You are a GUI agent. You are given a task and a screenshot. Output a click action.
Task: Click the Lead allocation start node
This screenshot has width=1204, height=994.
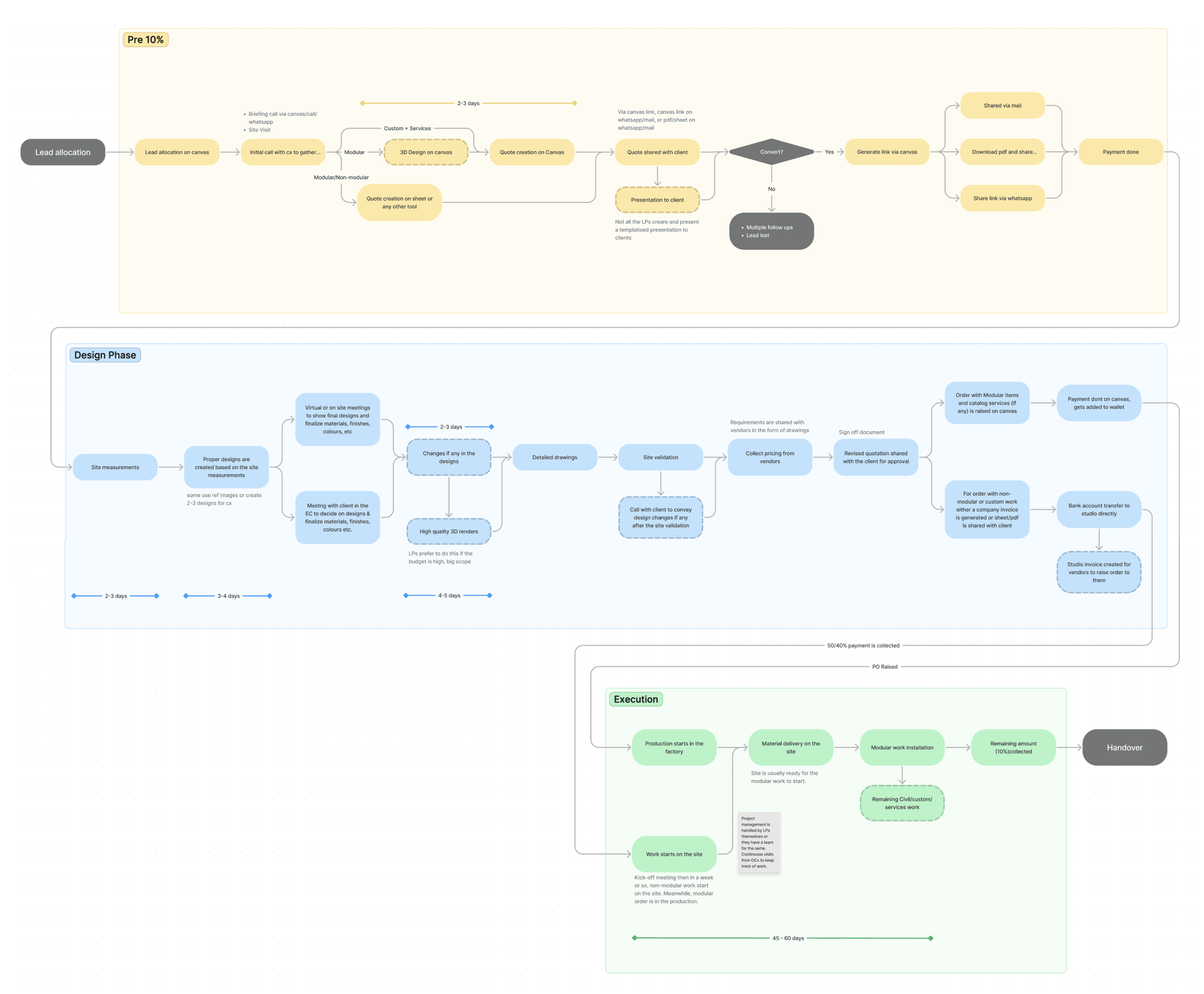pyautogui.click(x=63, y=152)
